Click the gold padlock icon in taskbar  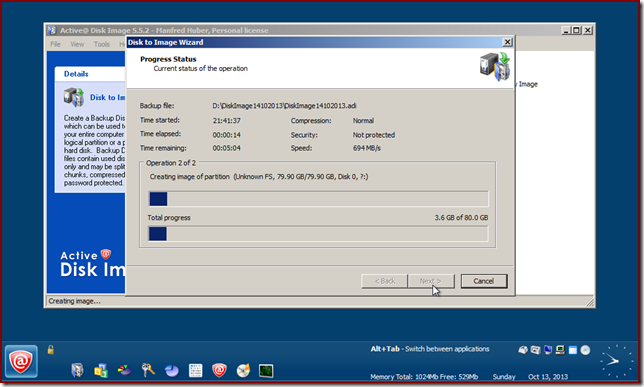pyautogui.click(x=51, y=350)
